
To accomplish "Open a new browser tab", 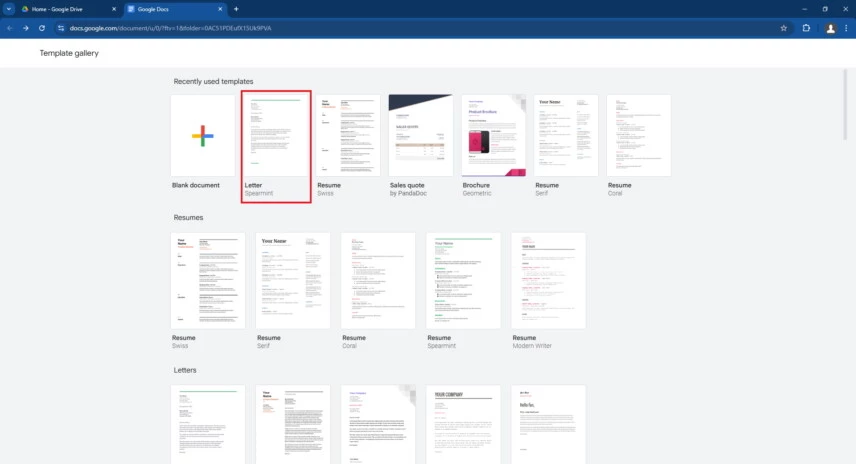I will pyautogui.click(x=236, y=9).
